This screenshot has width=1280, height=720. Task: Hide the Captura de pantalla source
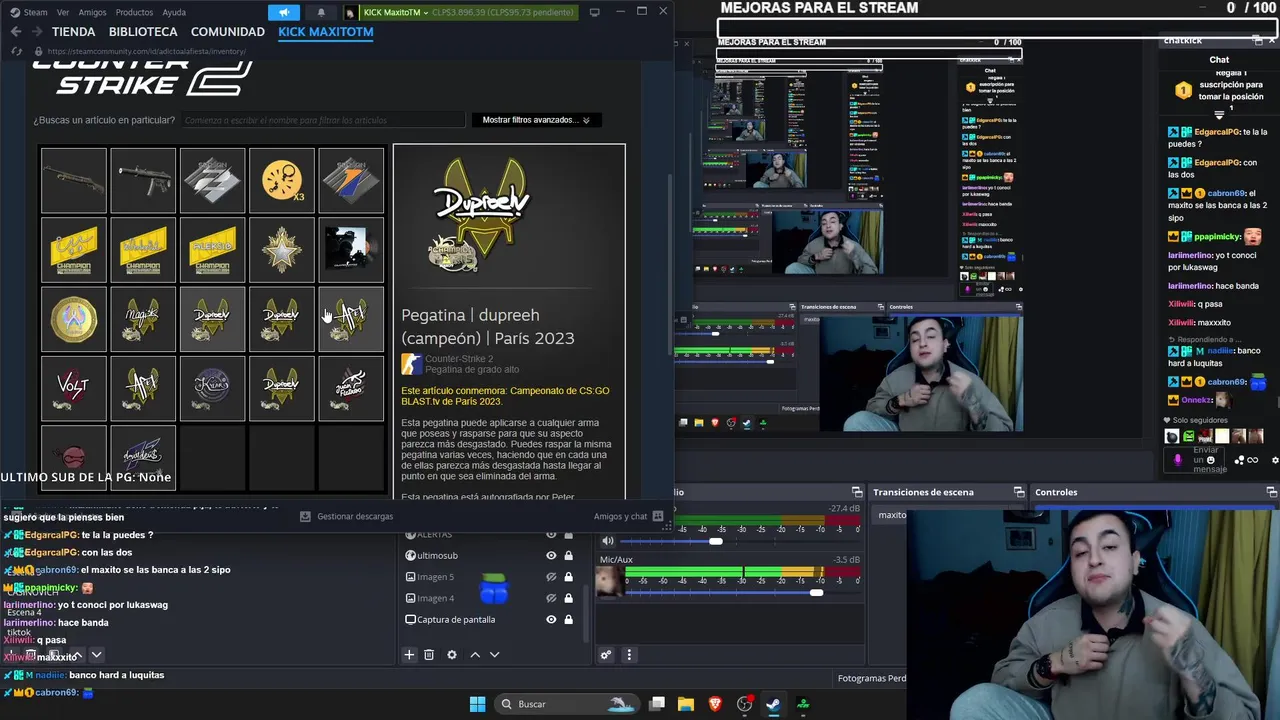tap(551, 619)
